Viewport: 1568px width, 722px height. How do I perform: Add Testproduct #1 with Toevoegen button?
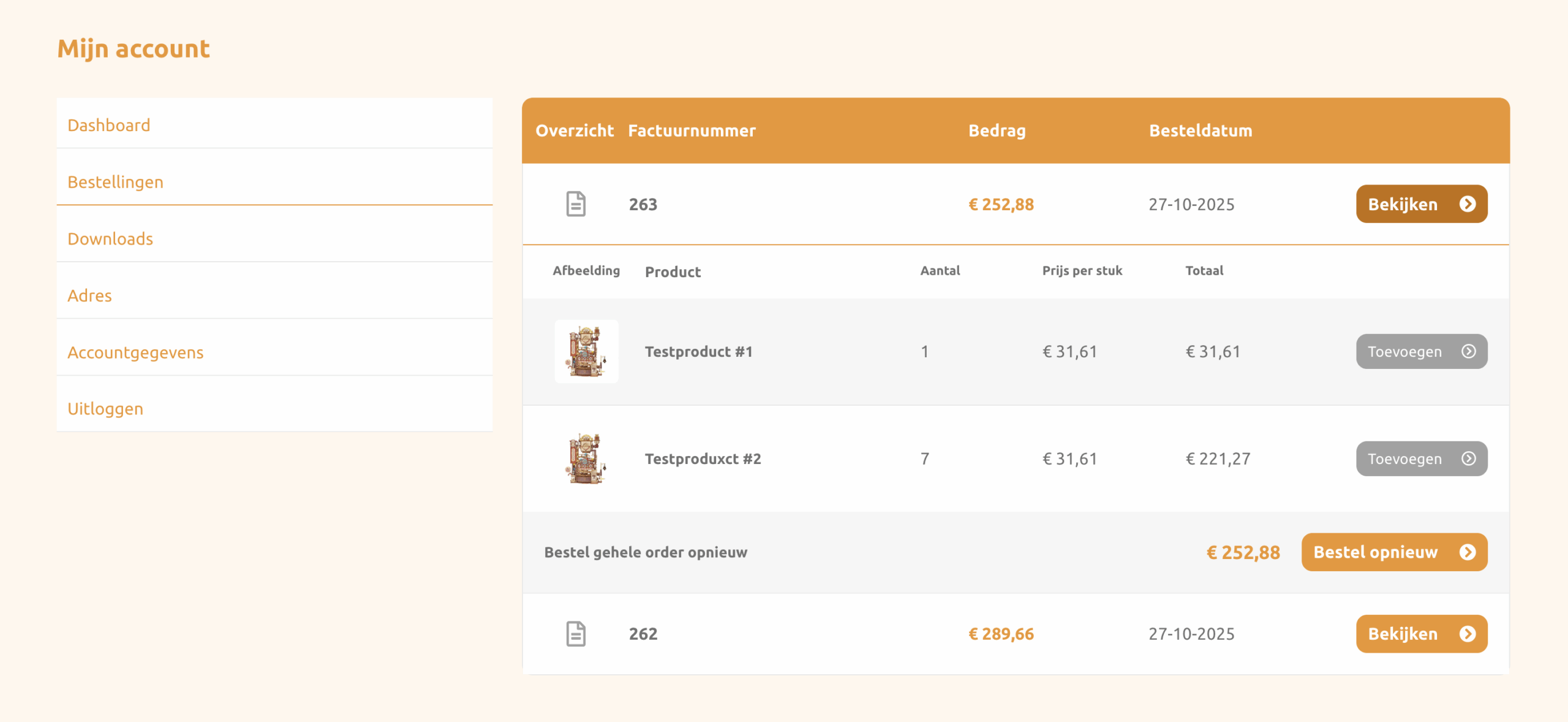[x=1404, y=351]
